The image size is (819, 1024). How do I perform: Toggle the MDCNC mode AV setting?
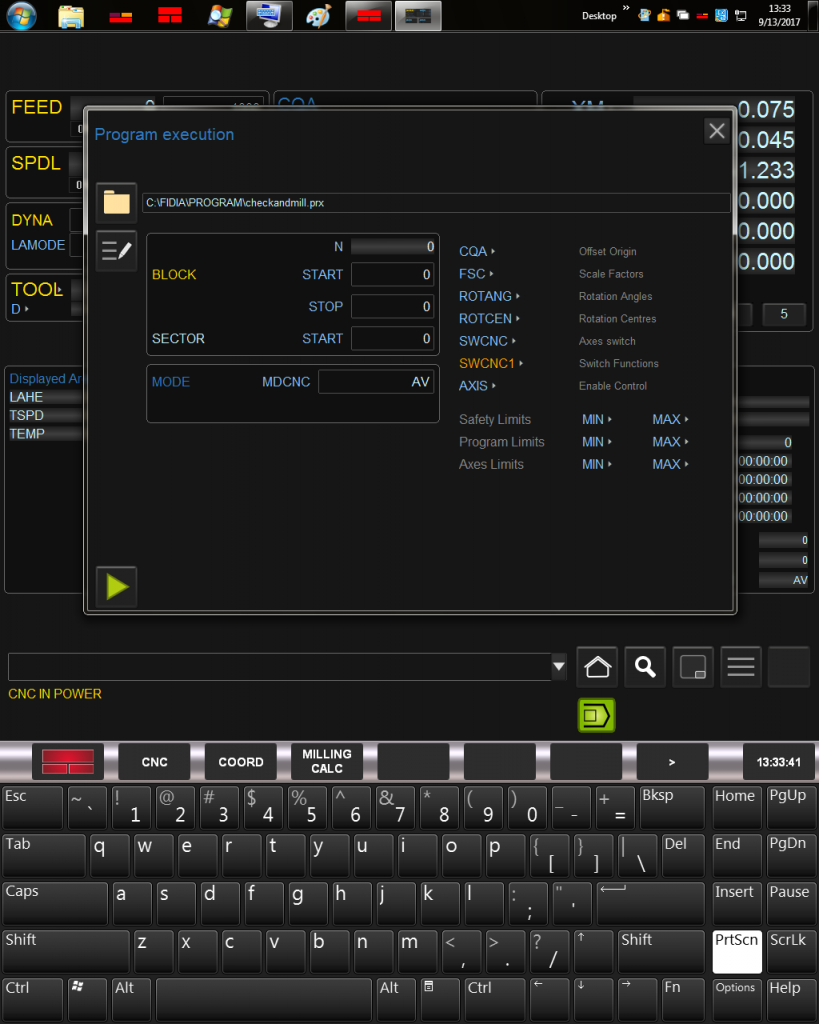pyautogui.click(x=376, y=381)
